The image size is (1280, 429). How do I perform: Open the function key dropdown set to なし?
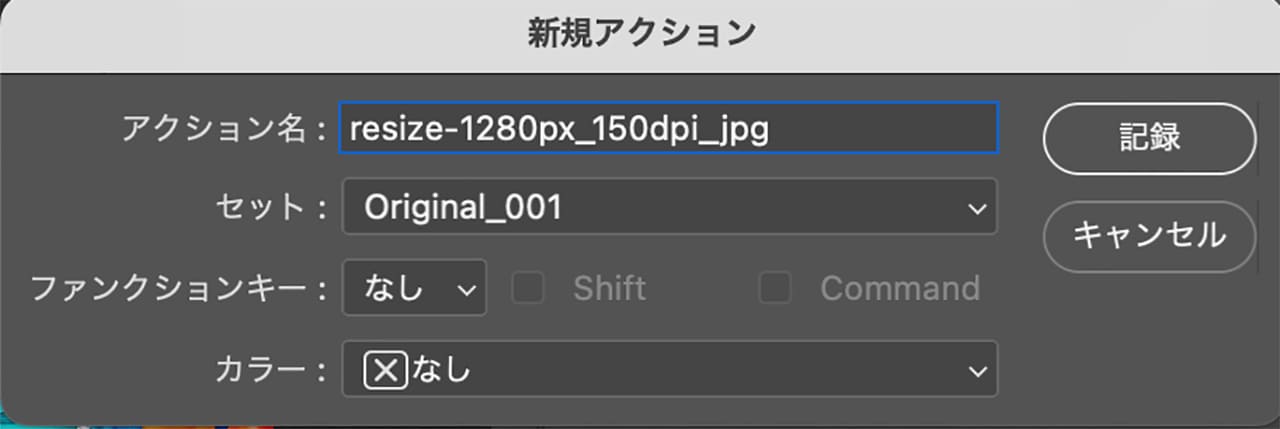pyautogui.click(x=414, y=289)
